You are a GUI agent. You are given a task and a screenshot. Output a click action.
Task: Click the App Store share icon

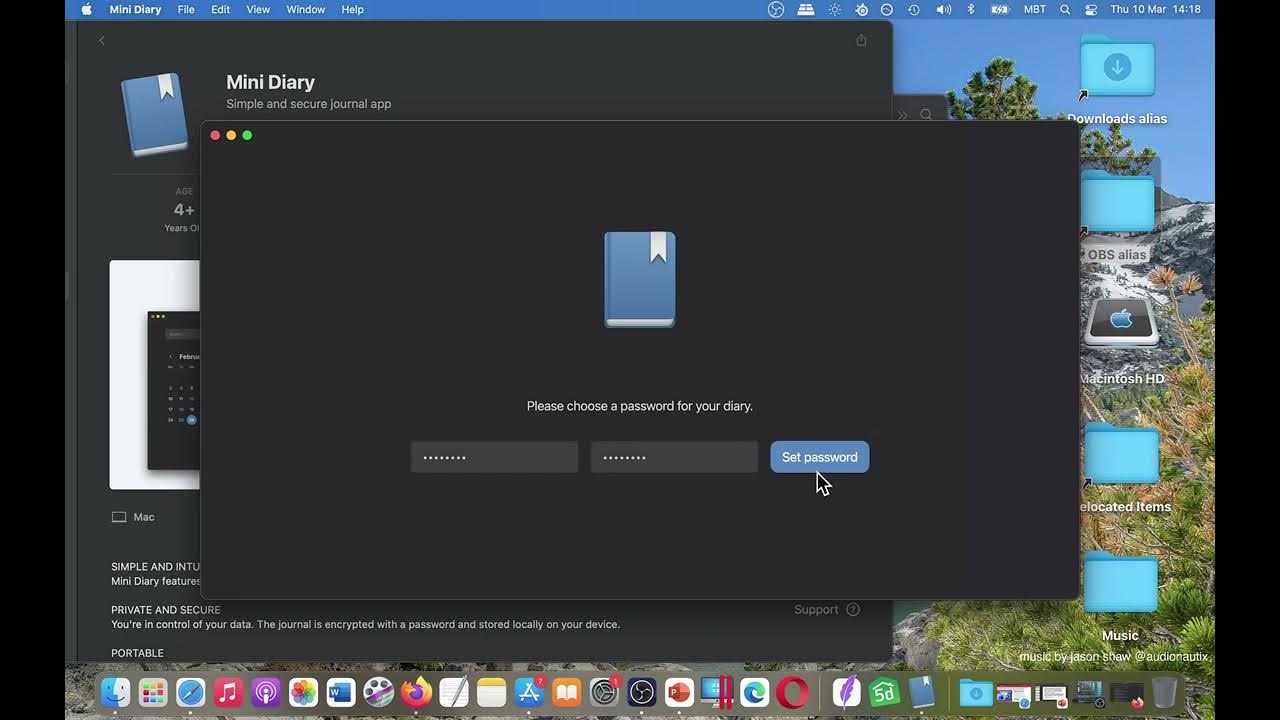click(x=861, y=40)
